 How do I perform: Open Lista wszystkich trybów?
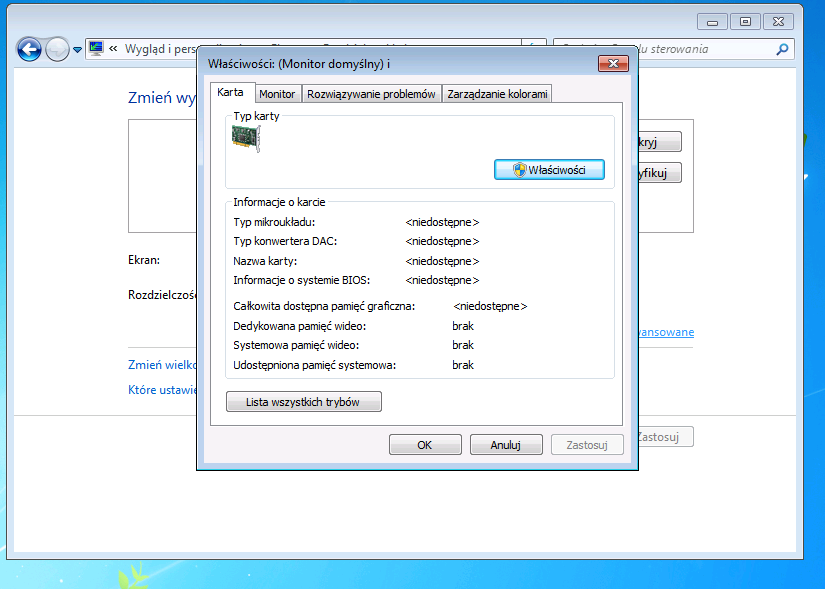304,402
